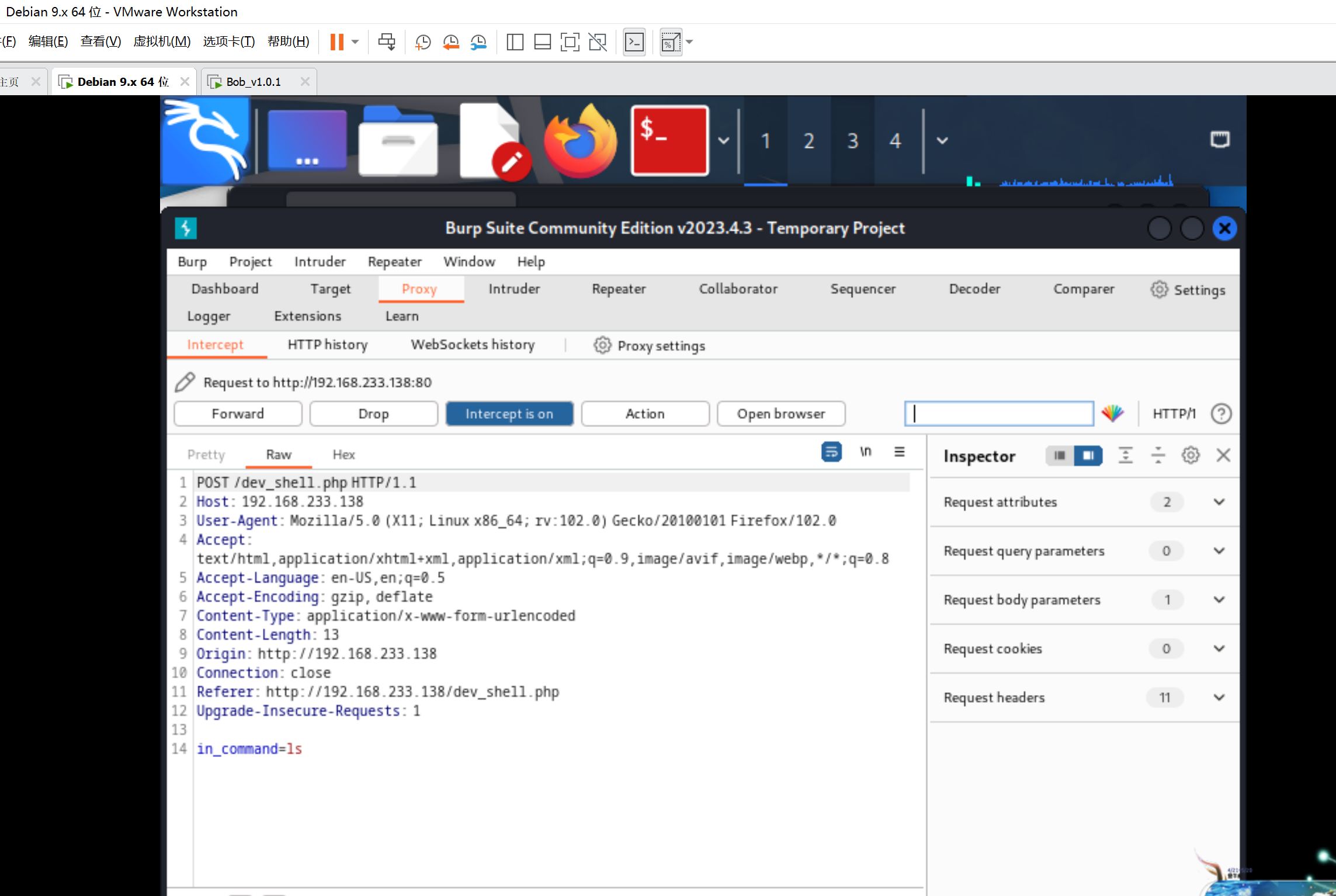Focus the comment input field

tap(999, 414)
